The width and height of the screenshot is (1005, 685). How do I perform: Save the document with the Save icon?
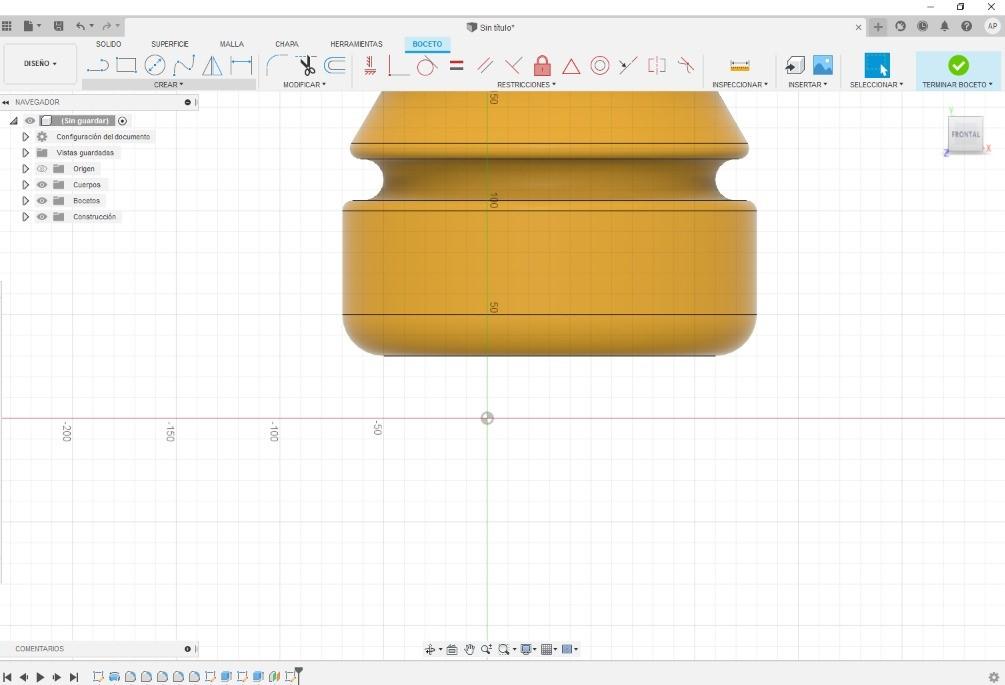click(58, 26)
